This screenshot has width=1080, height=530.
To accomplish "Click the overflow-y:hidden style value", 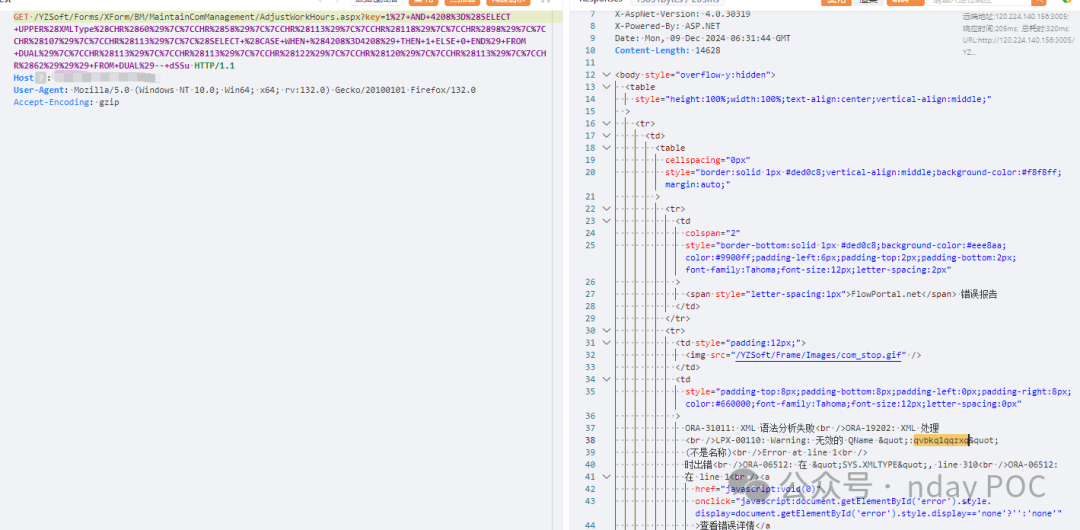I will (x=725, y=74).
